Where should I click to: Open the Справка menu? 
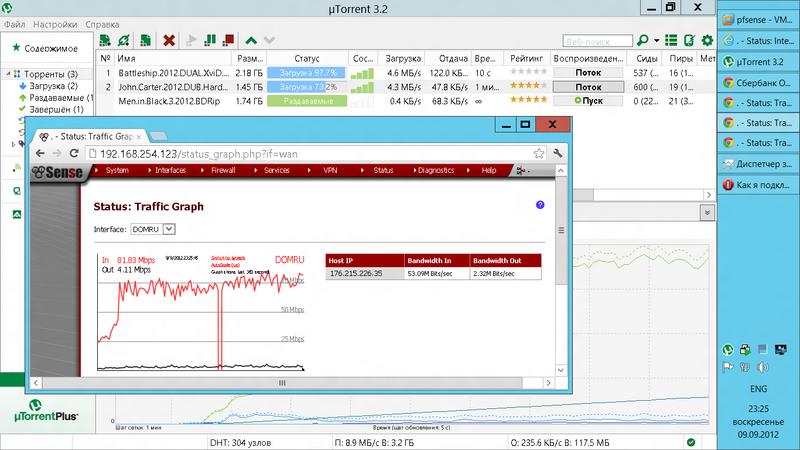click(x=102, y=24)
